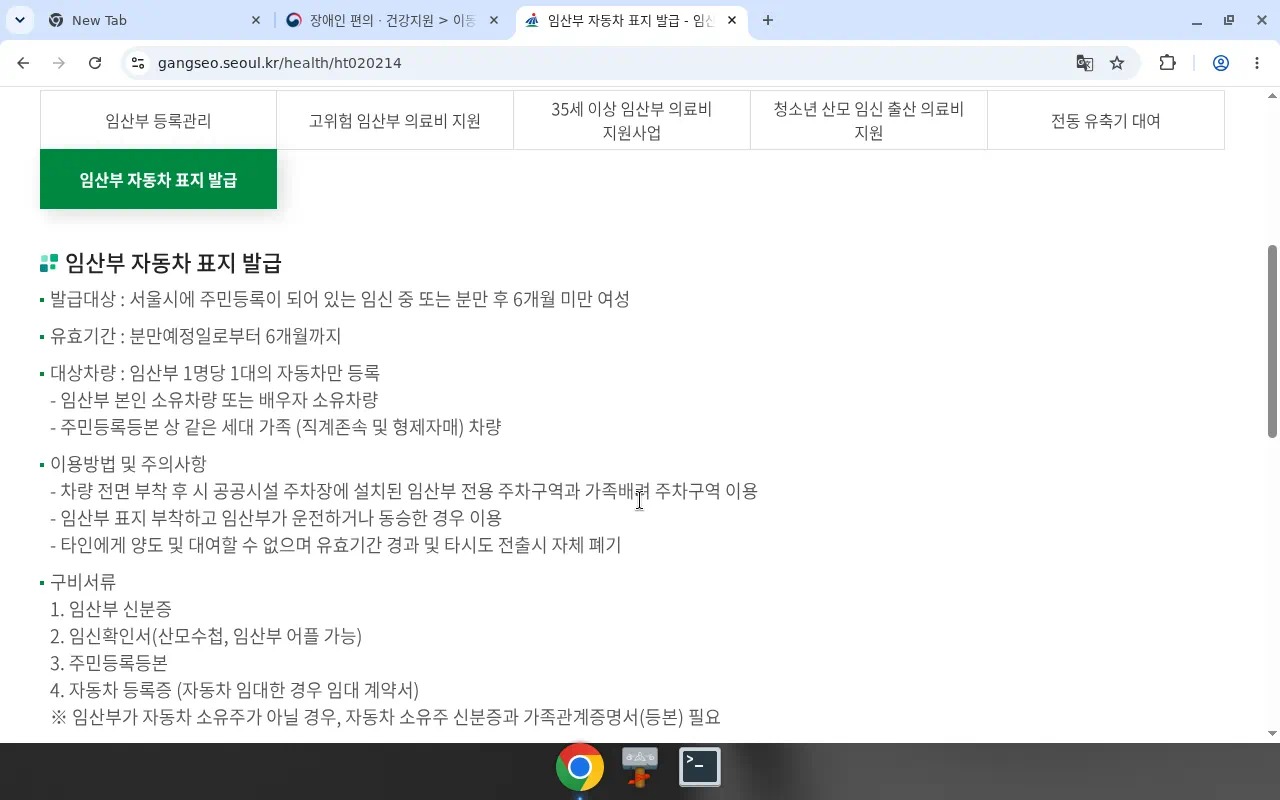Reload the page with refresh icon
The image size is (1280, 800).
[95, 63]
